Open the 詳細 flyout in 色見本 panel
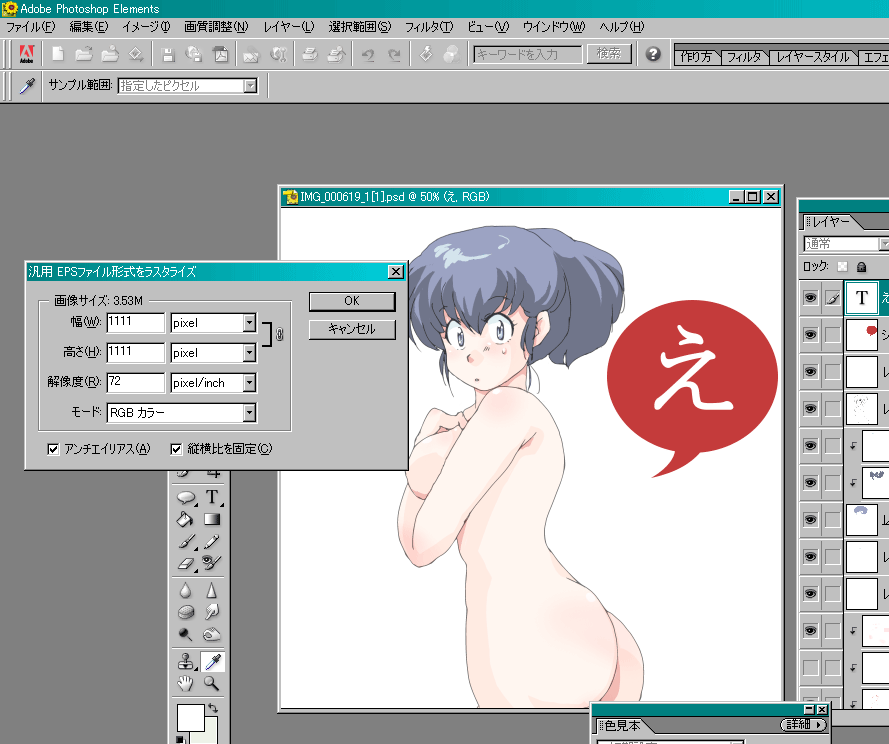Viewport: 889px width, 744px height. click(803, 725)
